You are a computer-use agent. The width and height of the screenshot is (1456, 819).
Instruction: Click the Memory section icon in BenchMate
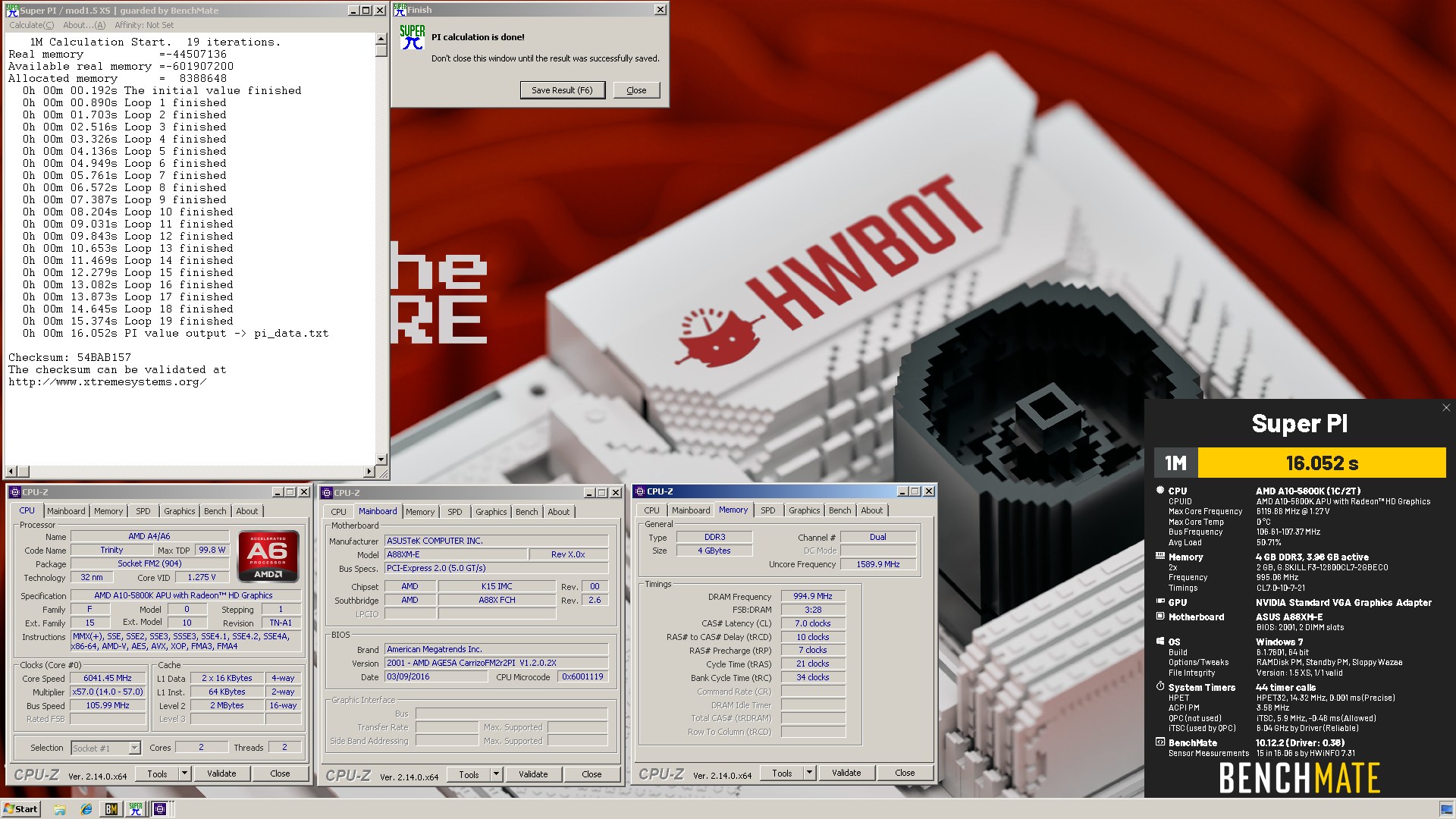click(x=1159, y=557)
